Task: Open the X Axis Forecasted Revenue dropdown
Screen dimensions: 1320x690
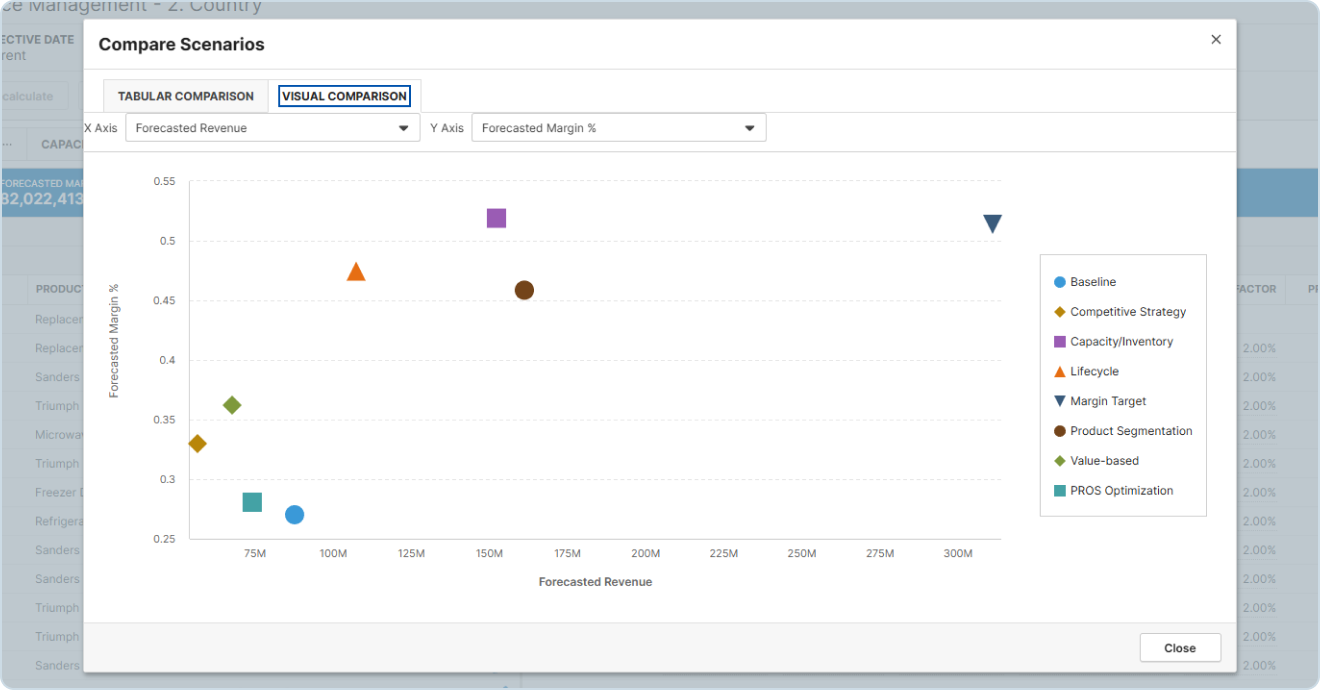Action: tap(272, 128)
